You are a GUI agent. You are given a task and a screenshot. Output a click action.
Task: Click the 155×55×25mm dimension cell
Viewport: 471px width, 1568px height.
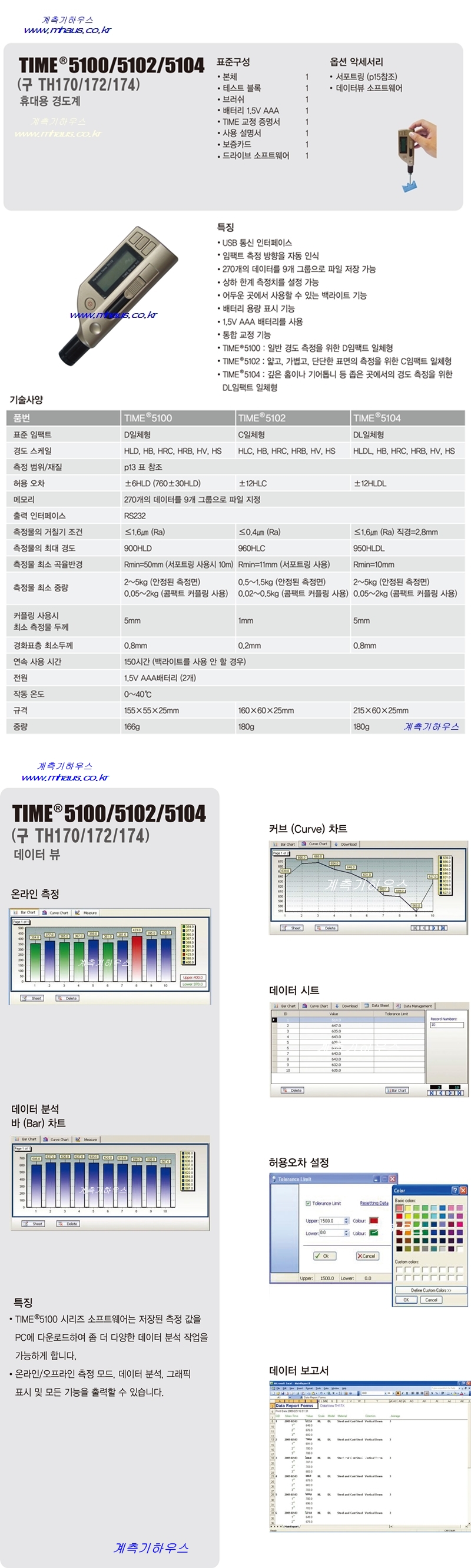[178, 710]
